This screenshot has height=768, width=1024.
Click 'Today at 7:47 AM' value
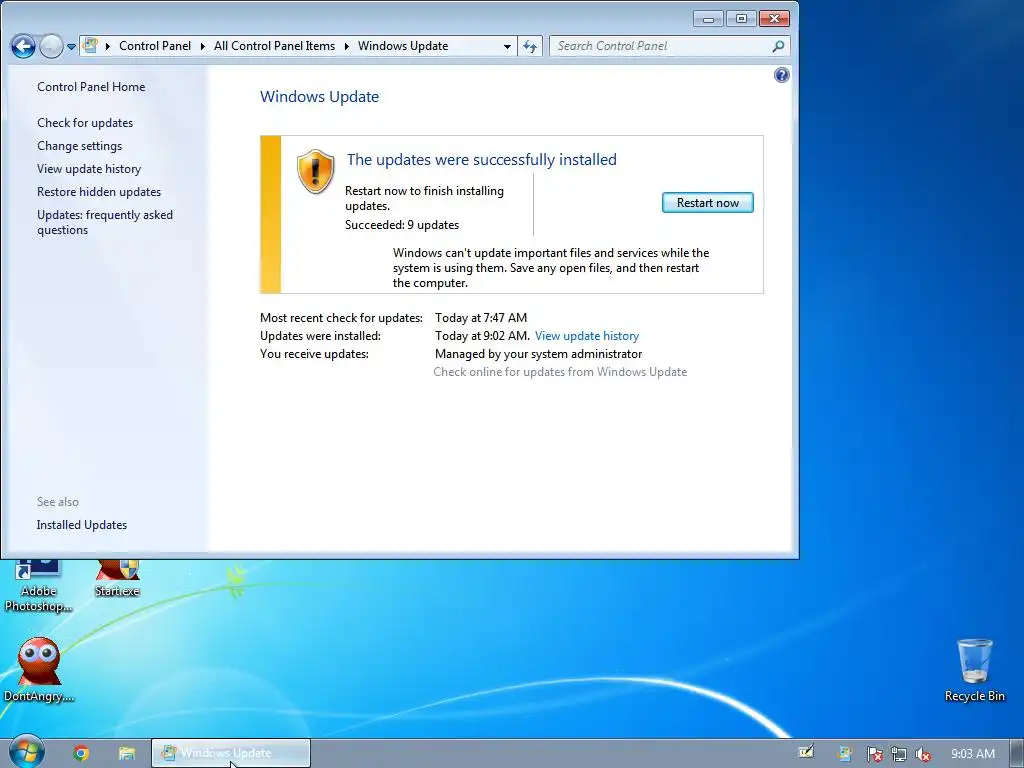point(481,318)
